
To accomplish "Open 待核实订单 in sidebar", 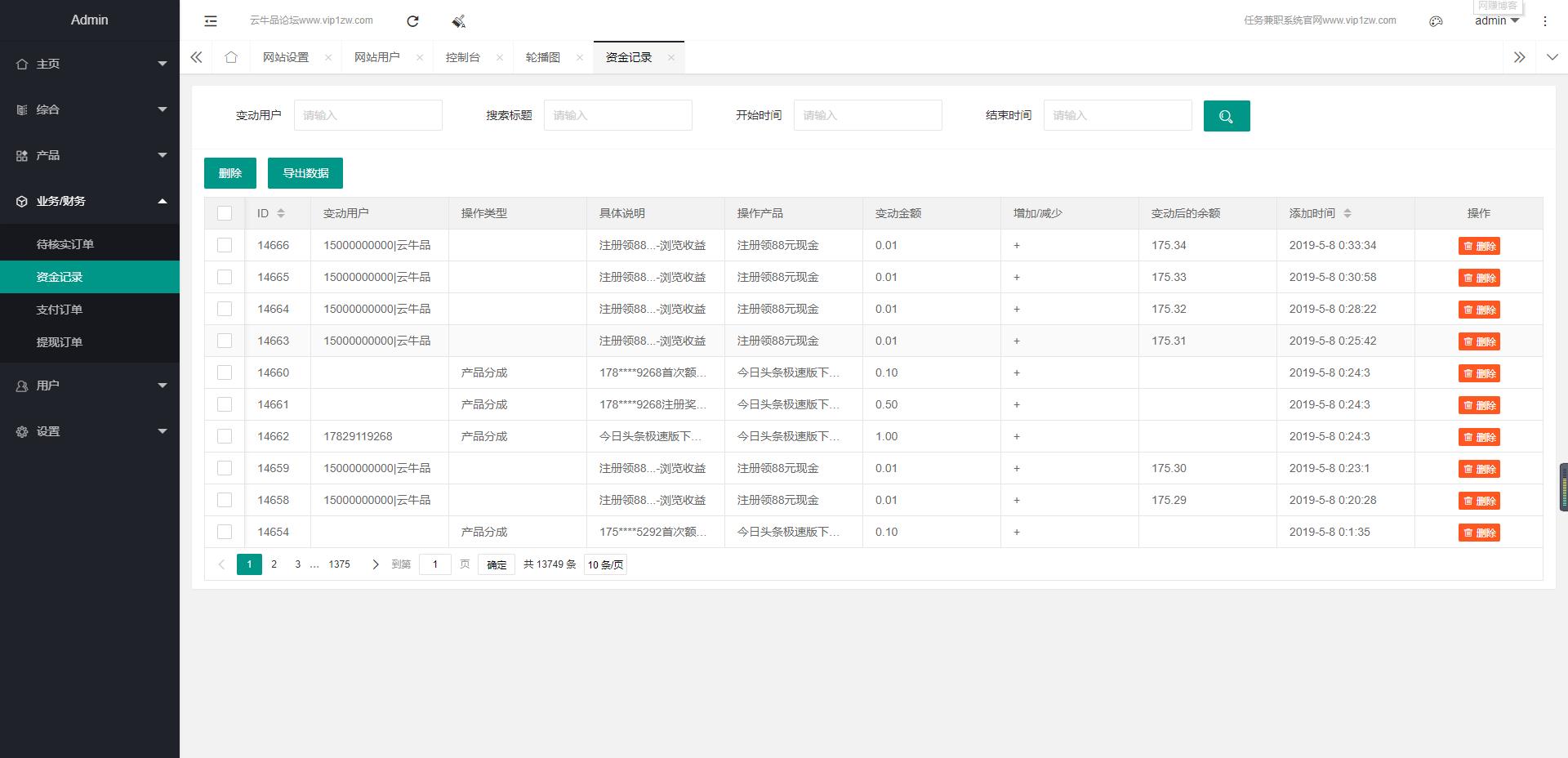I will 90,244.
